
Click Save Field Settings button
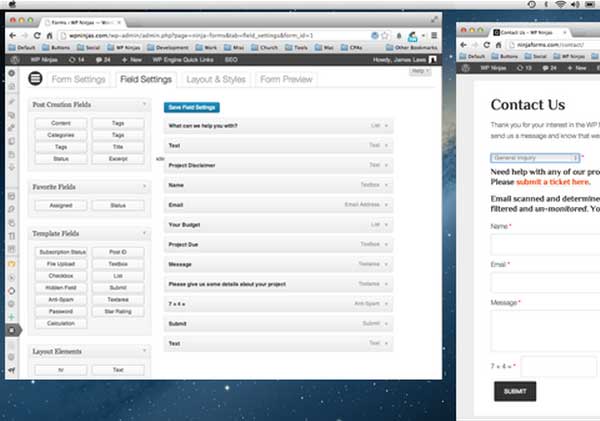(192, 108)
